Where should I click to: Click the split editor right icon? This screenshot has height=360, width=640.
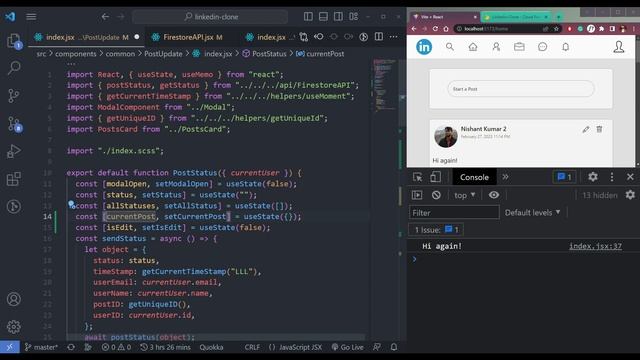coord(379,37)
